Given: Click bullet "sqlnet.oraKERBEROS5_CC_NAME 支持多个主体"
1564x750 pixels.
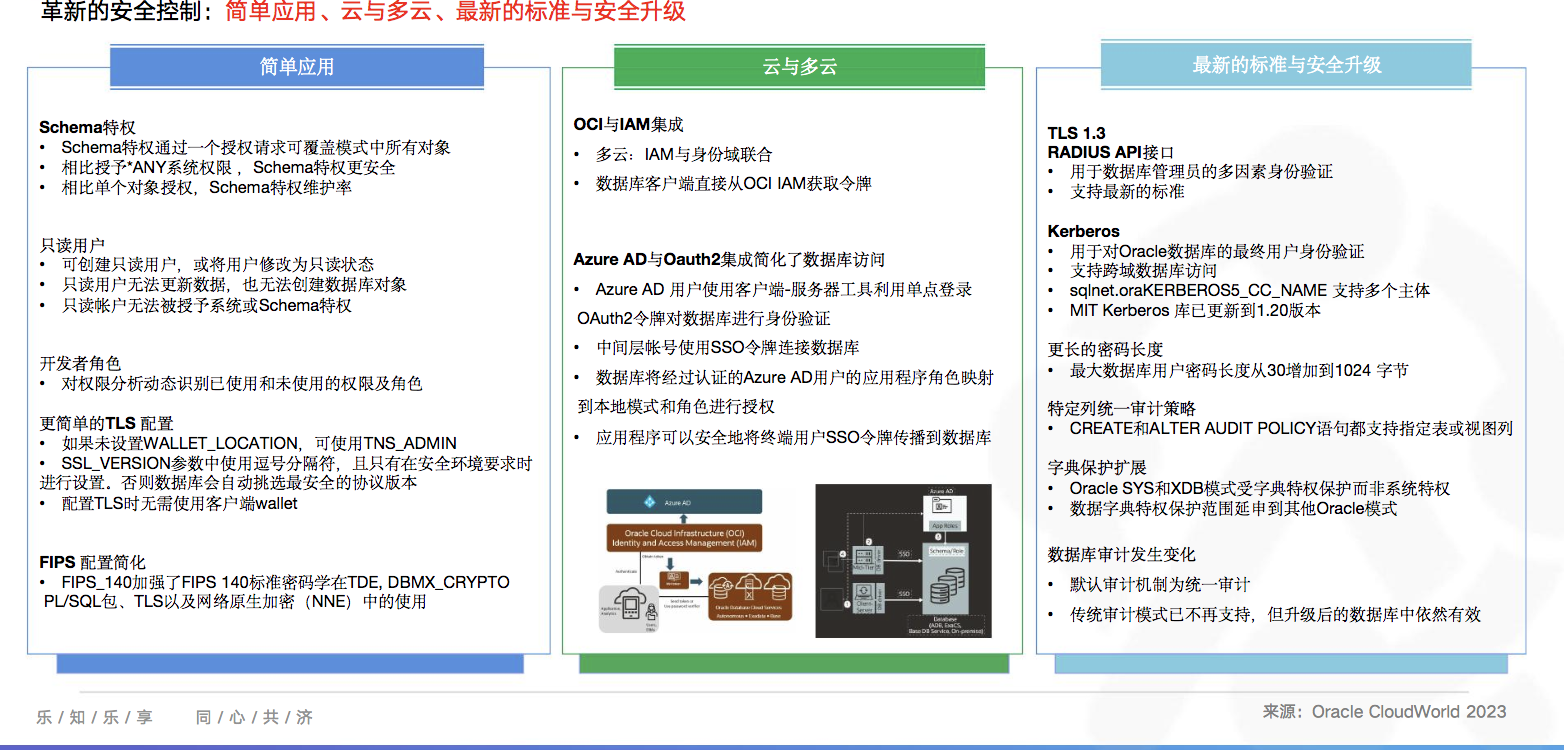Looking at the screenshot, I should coord(1250,290).
